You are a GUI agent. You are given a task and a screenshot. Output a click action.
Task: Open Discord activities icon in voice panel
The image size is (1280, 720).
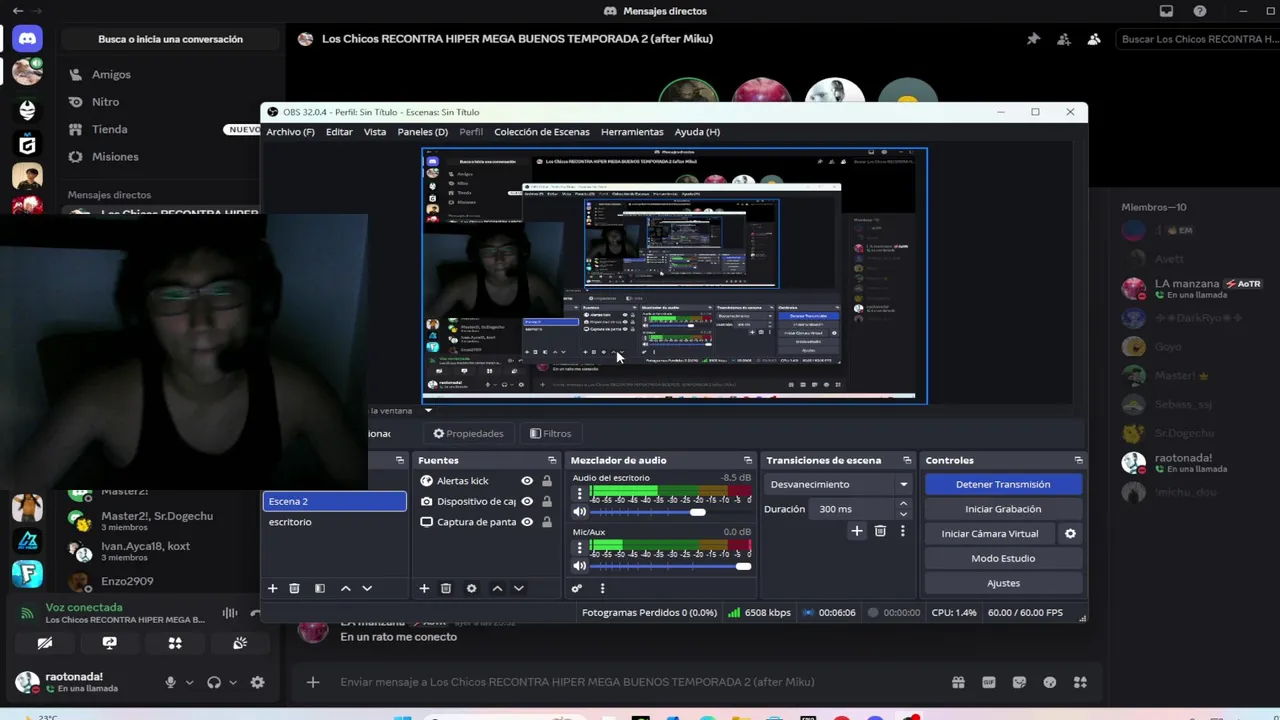click(x=175, y=643)
